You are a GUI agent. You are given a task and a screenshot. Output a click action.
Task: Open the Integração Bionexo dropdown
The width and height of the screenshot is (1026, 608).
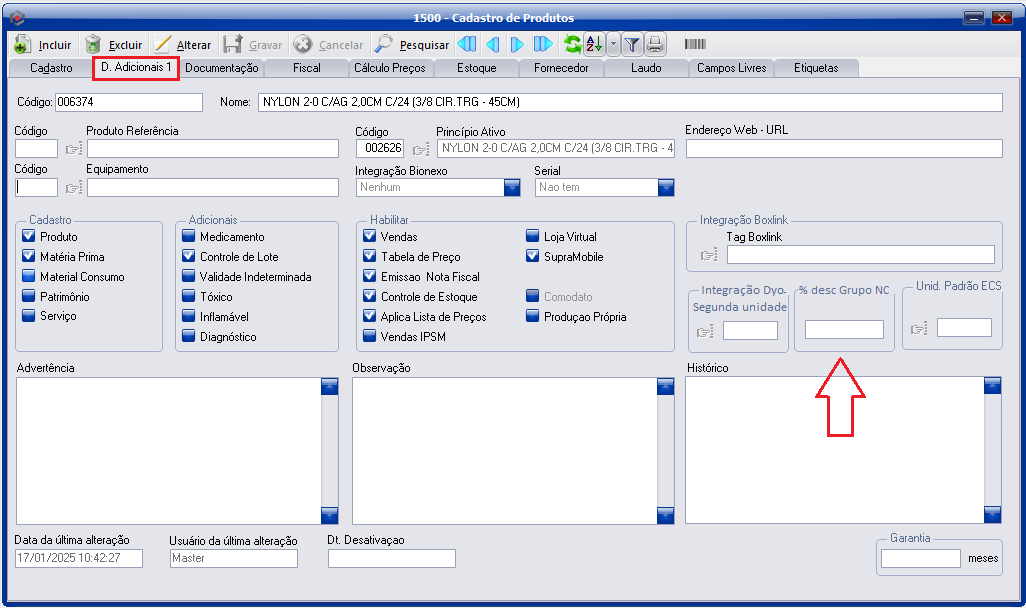pos(512,187)
